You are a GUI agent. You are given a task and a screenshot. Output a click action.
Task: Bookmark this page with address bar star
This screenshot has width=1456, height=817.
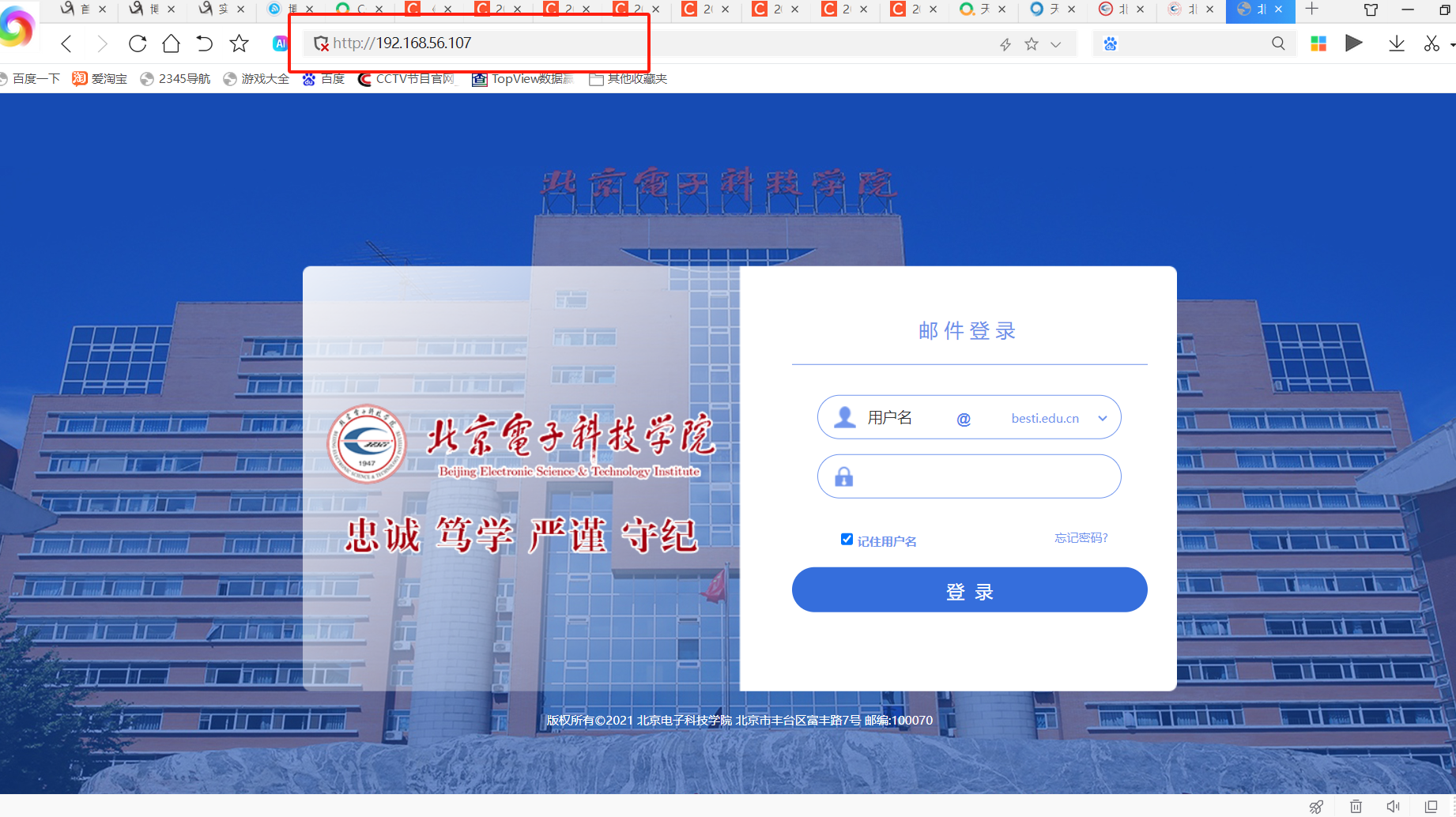[x=1032, y=44]
